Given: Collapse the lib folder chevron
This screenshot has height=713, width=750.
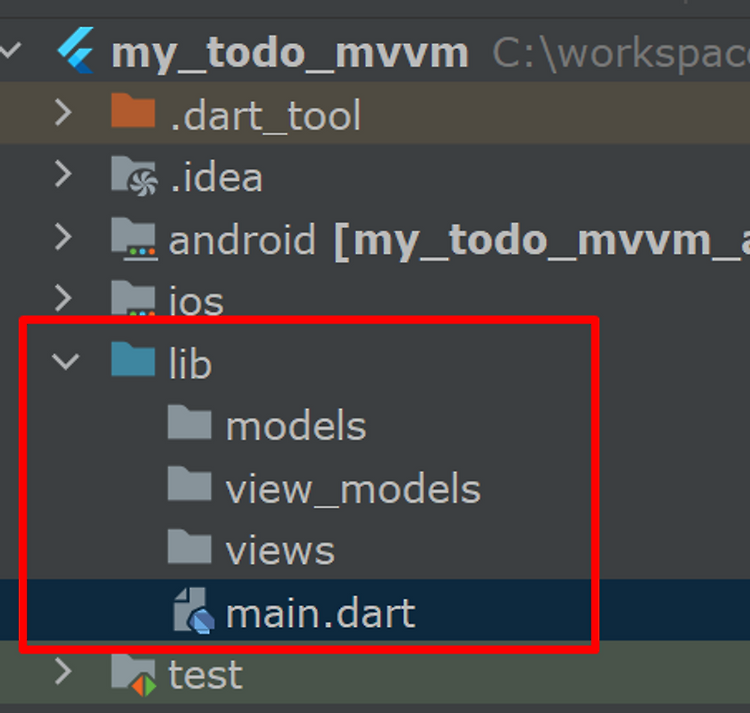Looking at the screenshot, I should 66,362.
